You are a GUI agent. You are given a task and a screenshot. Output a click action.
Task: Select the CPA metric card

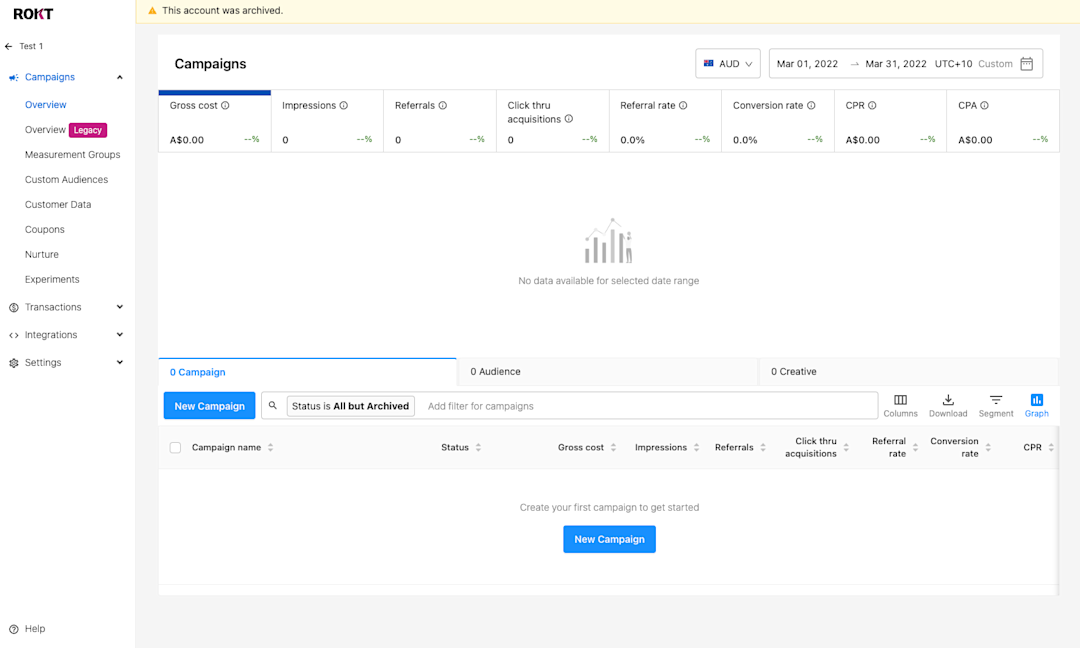pos(1003,122)
